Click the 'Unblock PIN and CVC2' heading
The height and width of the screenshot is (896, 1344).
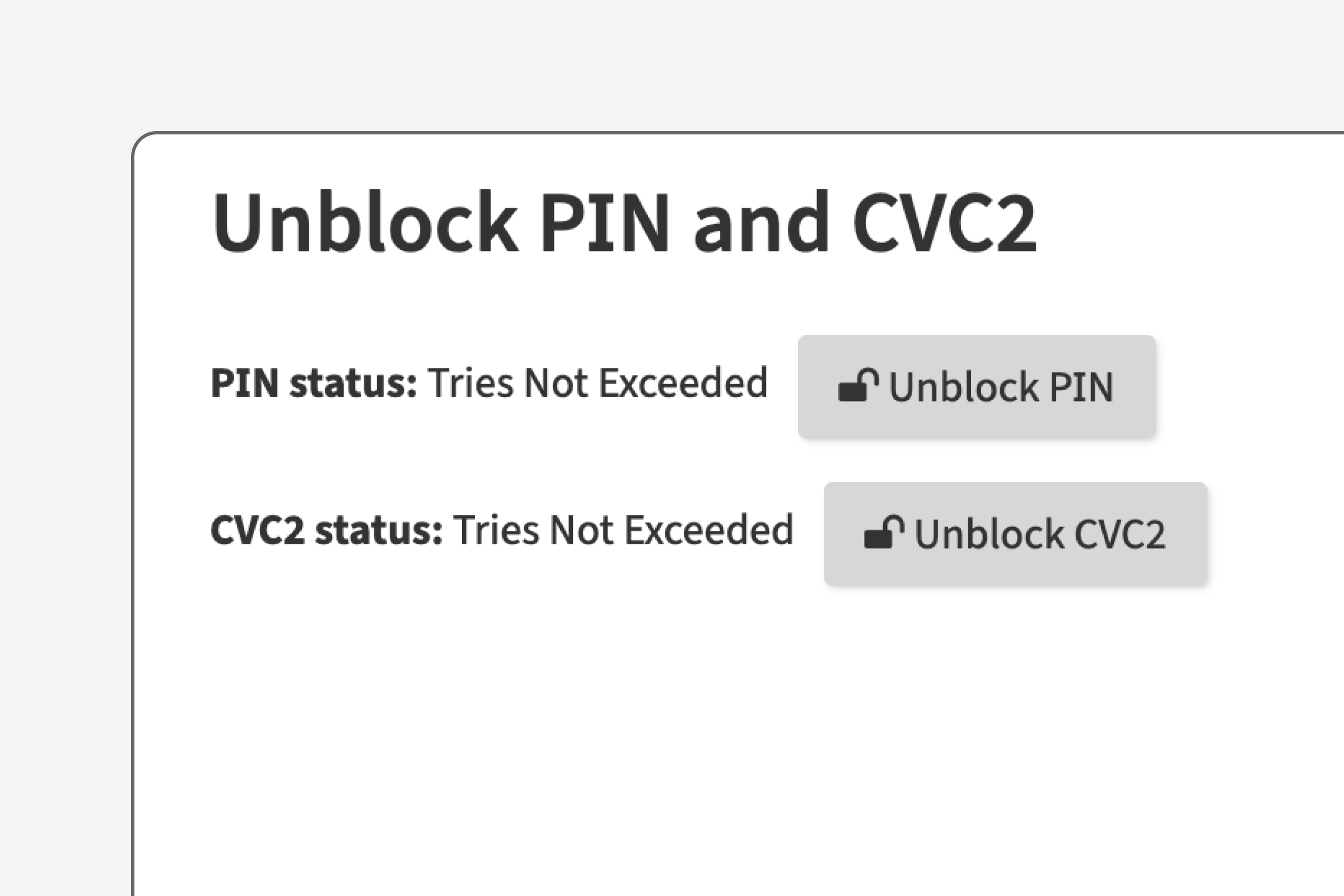click(x=624, y=222)
